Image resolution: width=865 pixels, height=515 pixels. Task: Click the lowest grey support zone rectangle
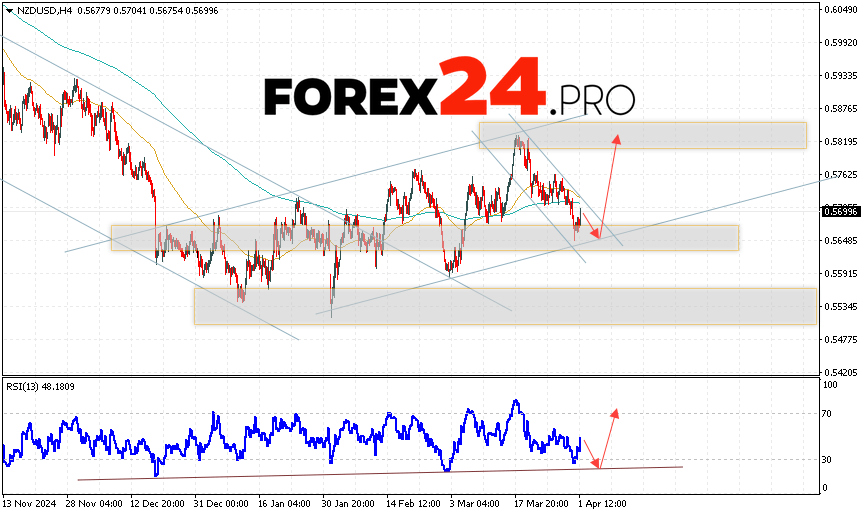[x=505, y=306]
